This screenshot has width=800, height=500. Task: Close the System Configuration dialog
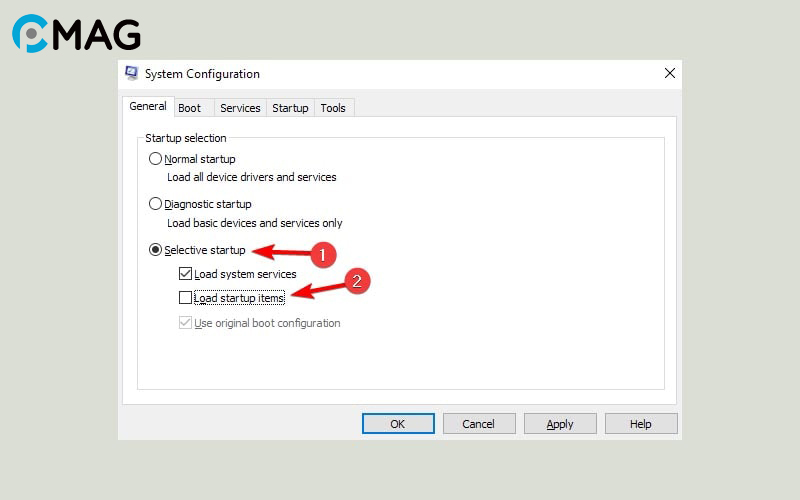point(669,74)
